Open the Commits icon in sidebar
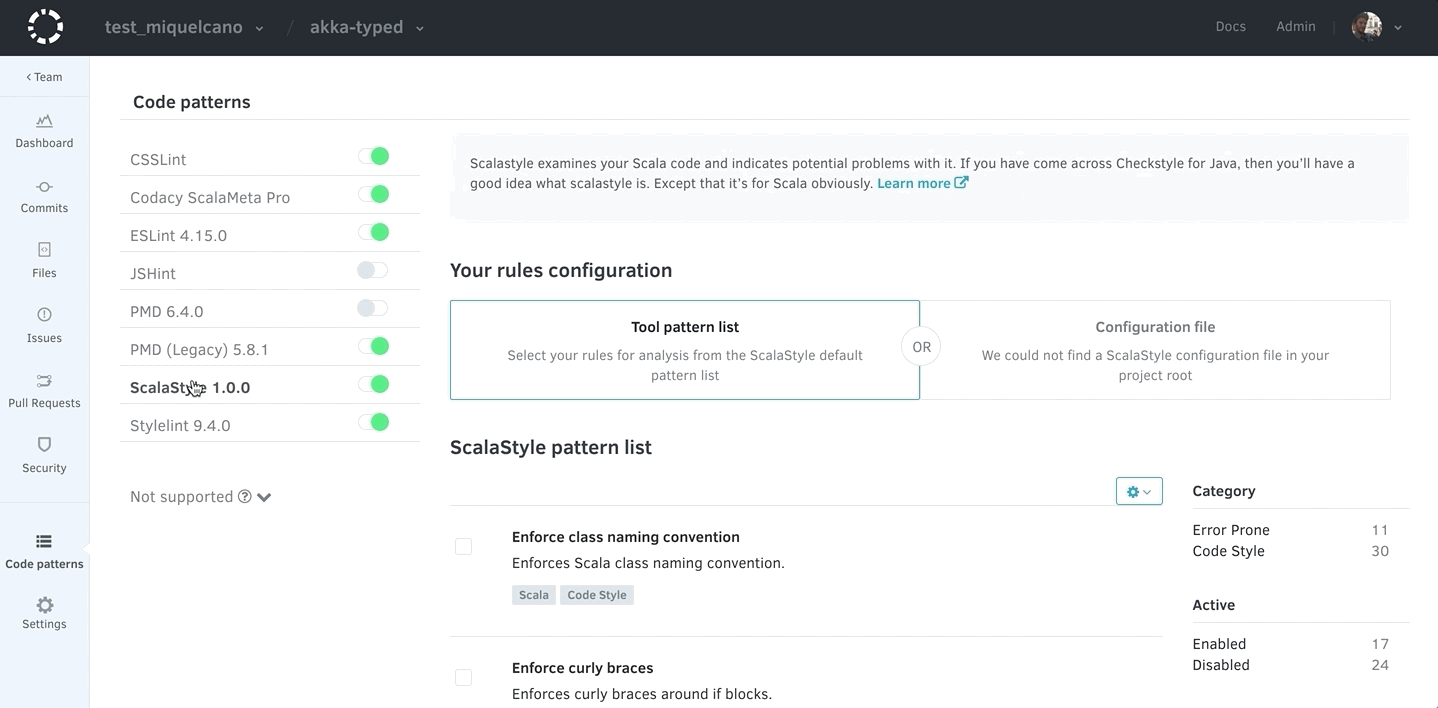This screenshot has height=708, width=1438. [44, 187]
